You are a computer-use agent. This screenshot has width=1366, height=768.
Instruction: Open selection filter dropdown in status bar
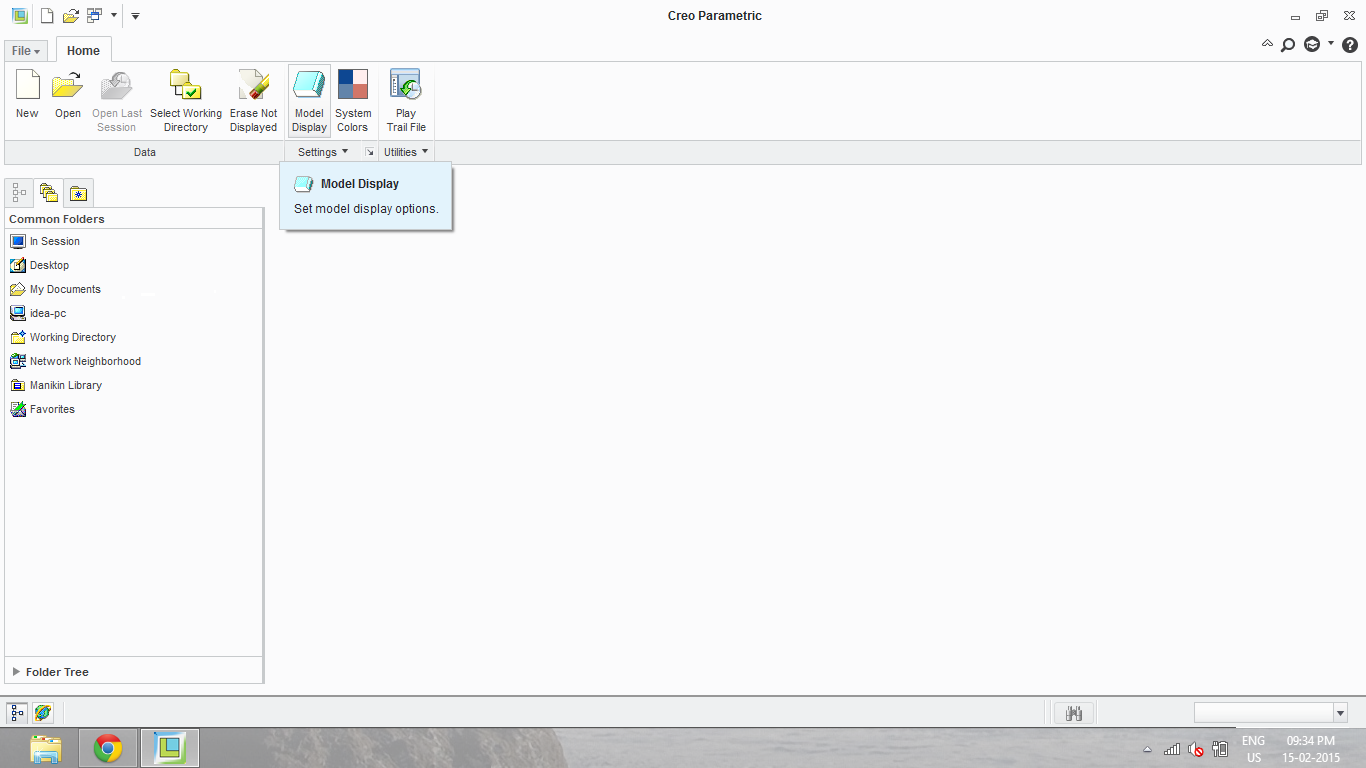1341,713
